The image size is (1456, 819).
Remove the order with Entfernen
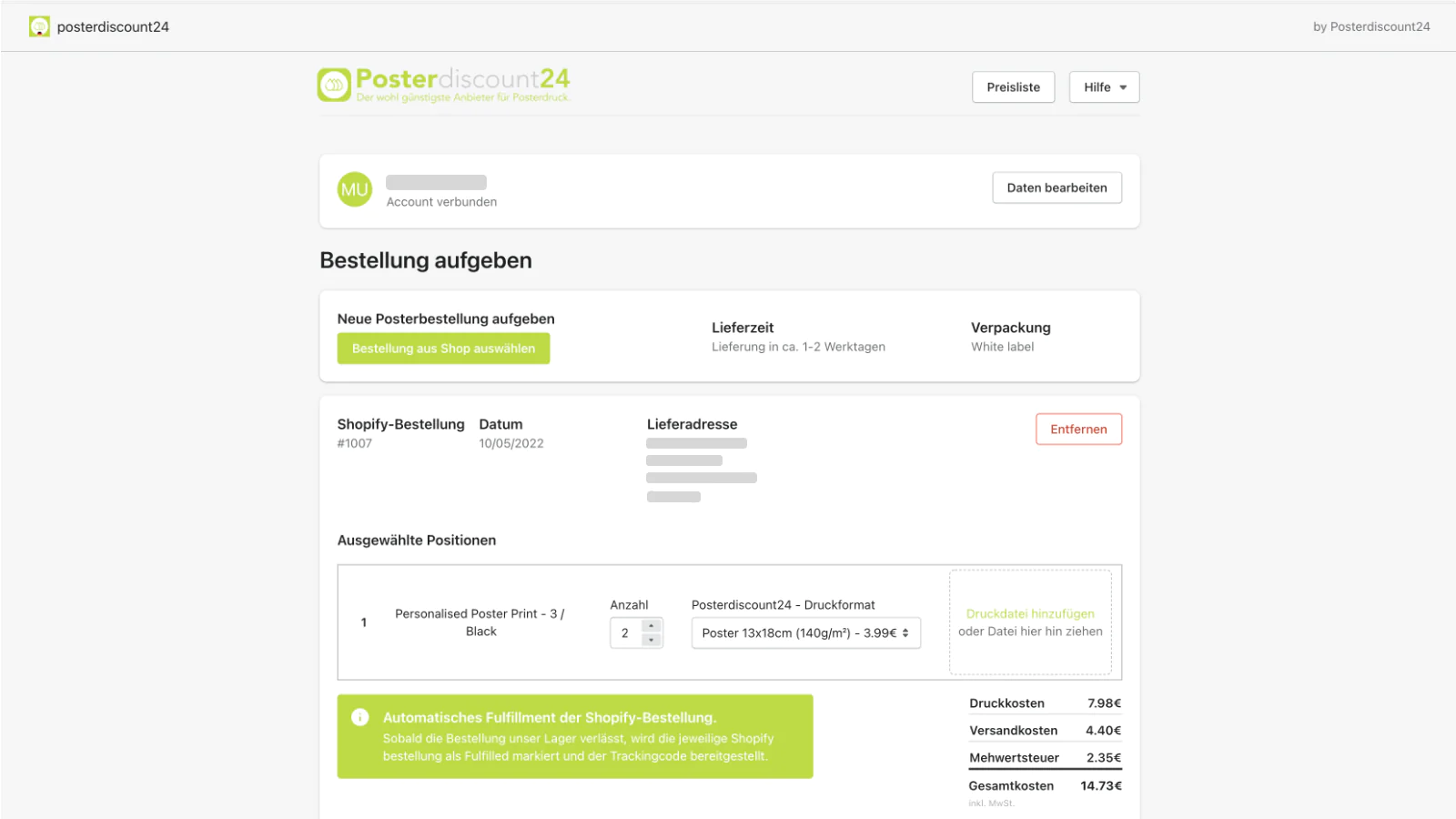tap(1078, 430)
